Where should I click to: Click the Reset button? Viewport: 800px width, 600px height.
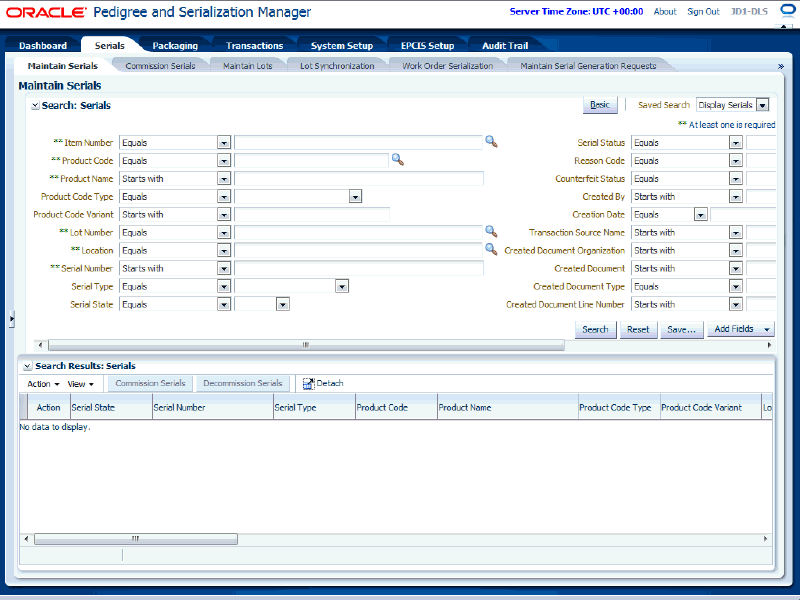[x=638, y=330]
